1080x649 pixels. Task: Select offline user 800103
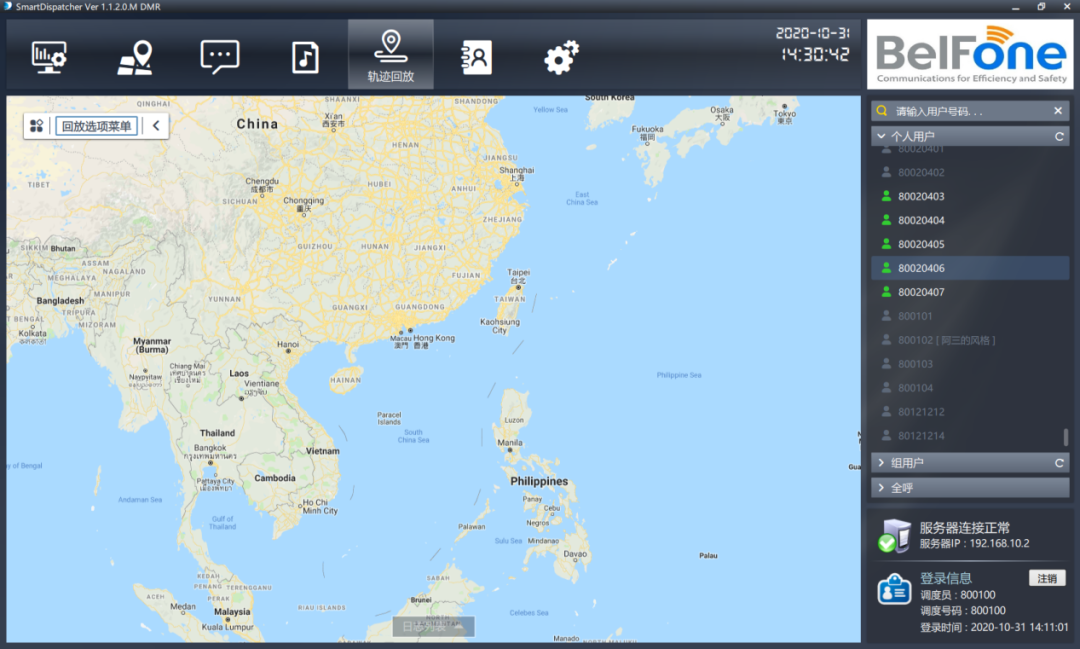pyautogui.click(x=970, y=364)
